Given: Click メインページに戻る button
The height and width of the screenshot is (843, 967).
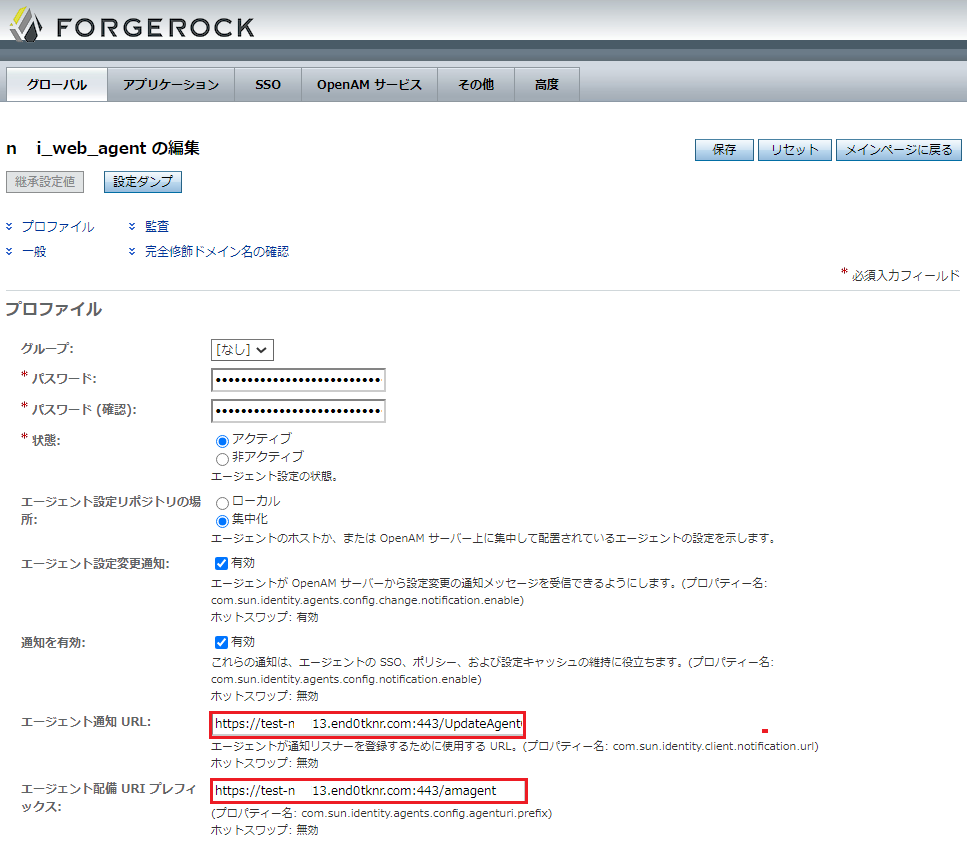Looking at the screenshot, I should [899, 150].
